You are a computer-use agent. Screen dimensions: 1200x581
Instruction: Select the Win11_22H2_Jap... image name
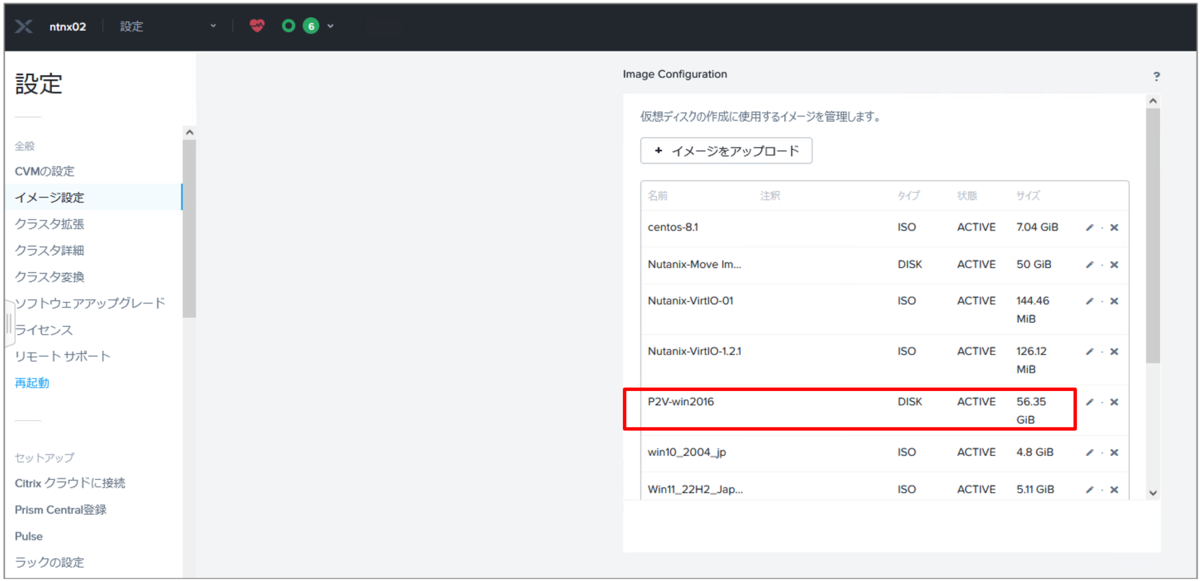(695, 490)
